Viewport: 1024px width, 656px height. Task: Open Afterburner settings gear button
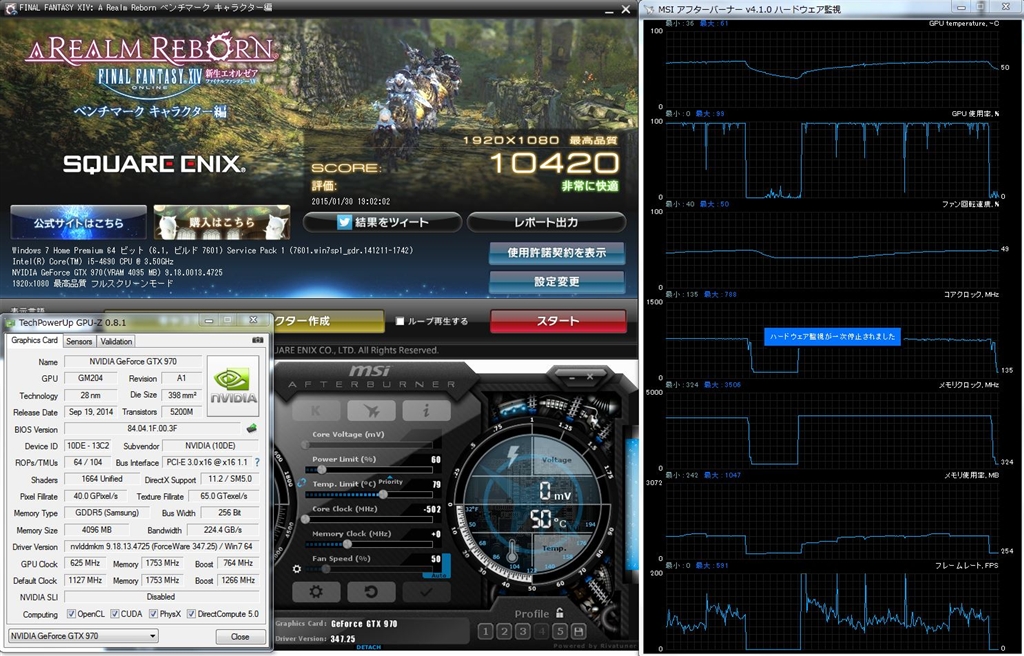(316, 592)
